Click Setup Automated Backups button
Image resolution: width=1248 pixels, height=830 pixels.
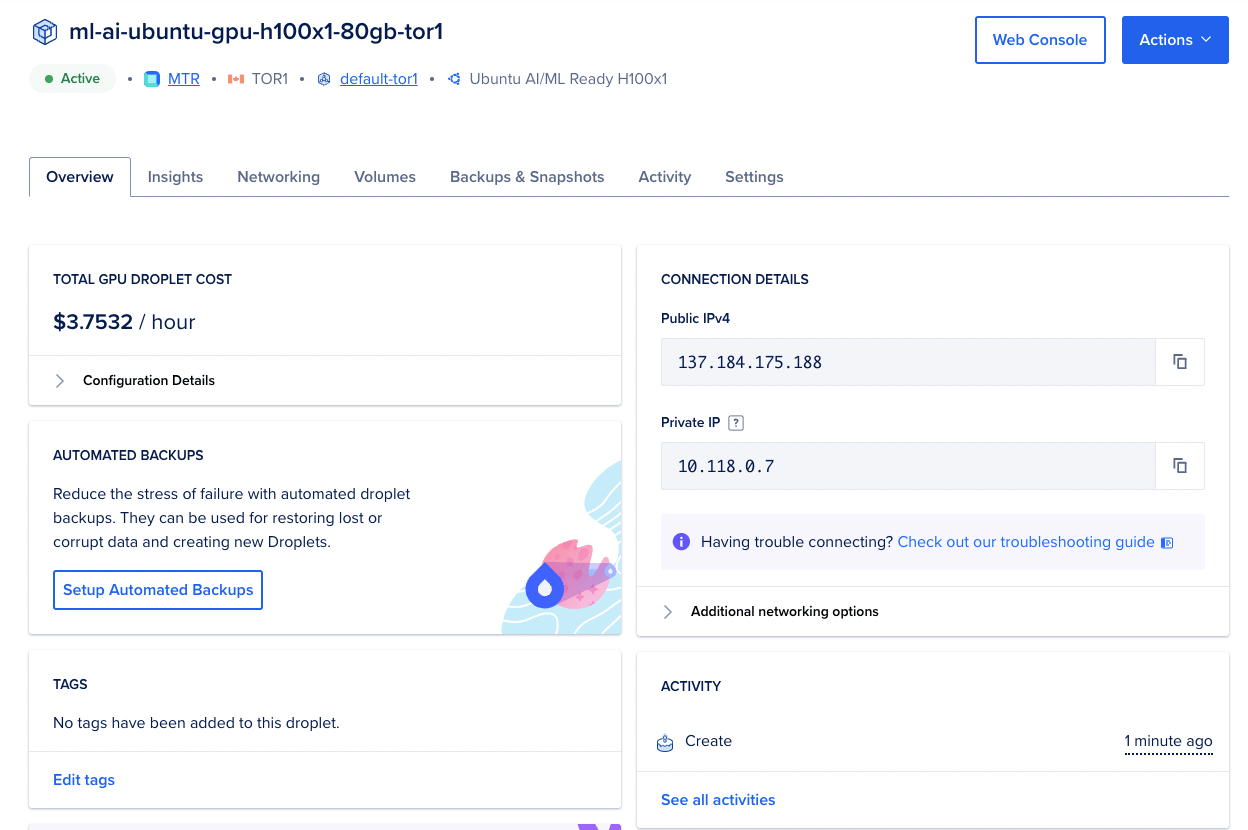pos(158,590)
